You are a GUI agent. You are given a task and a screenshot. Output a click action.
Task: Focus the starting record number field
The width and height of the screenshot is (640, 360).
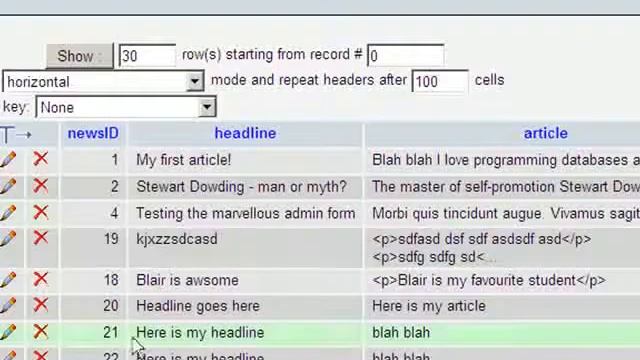tap(406, 56)
